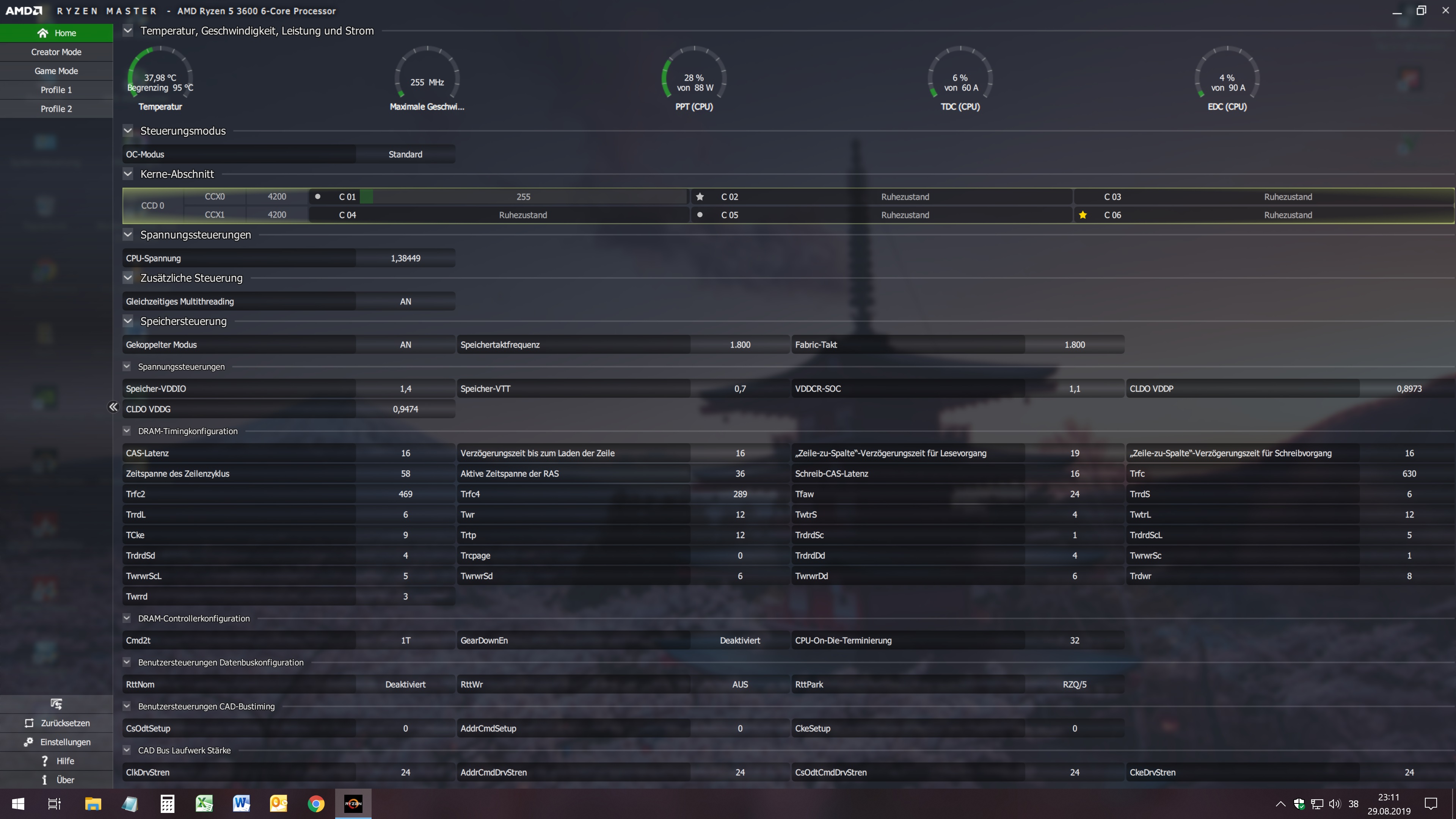Click the sidebar collapse double-arrow icon
The image size is (1456, 819).
pyautogui.click(x=113, y=407)
